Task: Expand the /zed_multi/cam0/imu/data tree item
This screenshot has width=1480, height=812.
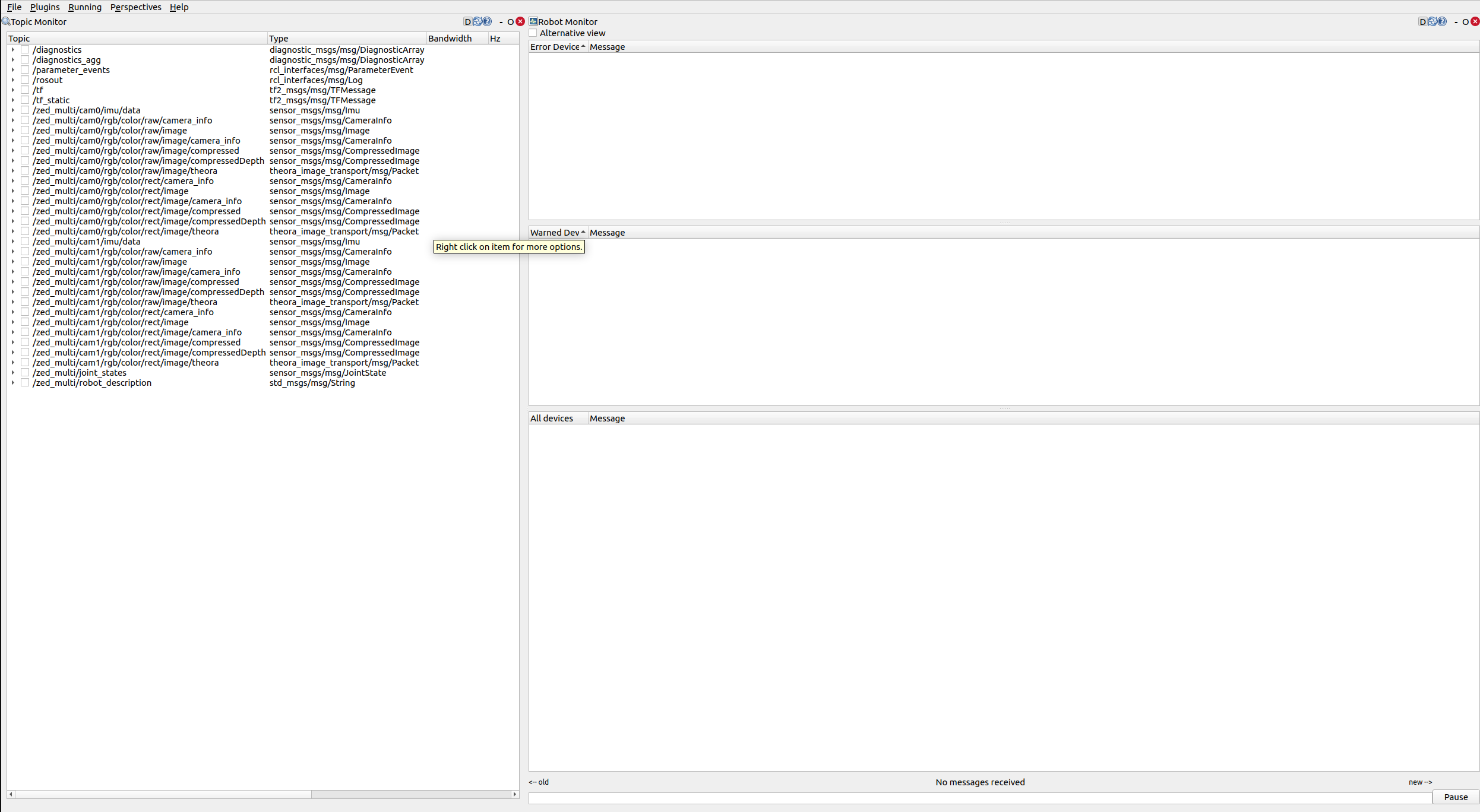Action: 12,110
